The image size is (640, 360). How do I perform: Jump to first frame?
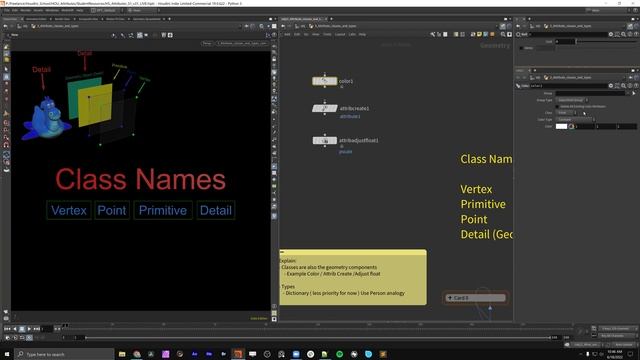coord(7,329)
